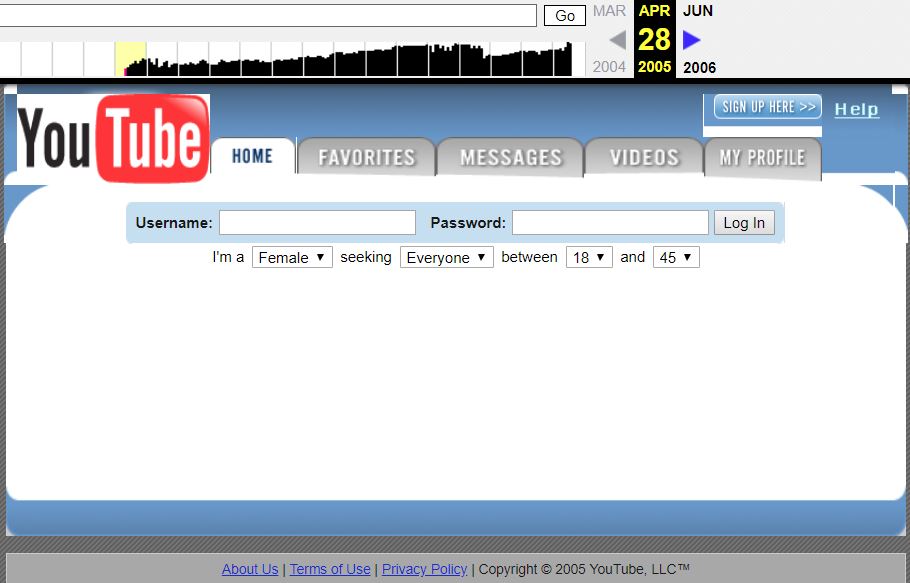Select the Videos tab
The height and width of the screenshot is (583, 910).
(x=644, y=157)
